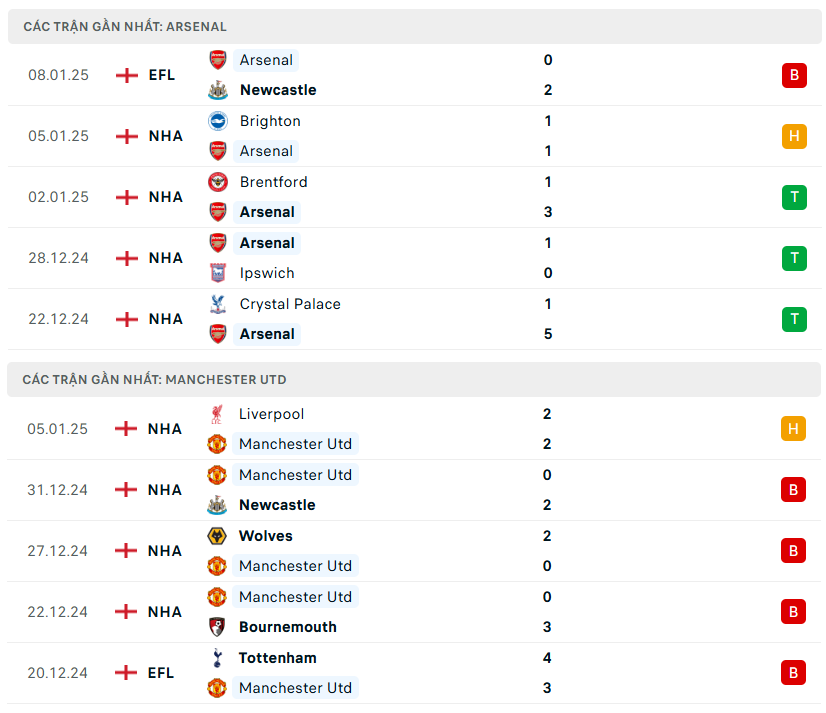Click the orange H badge for the Brighton match
The width and height of the screenshot is (826, 713).
[x=794, y=136]
